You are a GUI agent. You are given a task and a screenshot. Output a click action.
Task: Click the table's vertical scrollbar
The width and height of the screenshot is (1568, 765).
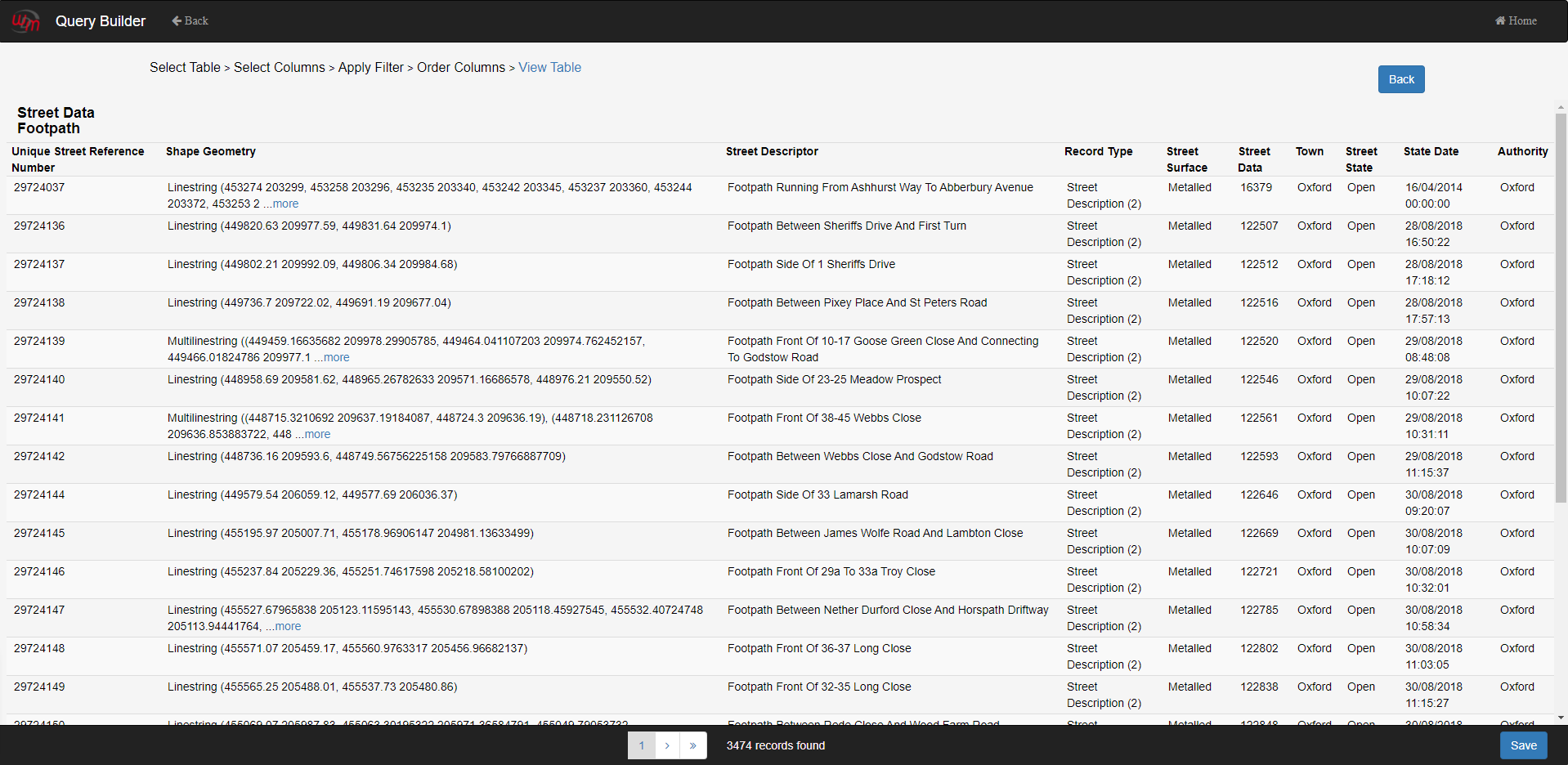point(1560,311)
